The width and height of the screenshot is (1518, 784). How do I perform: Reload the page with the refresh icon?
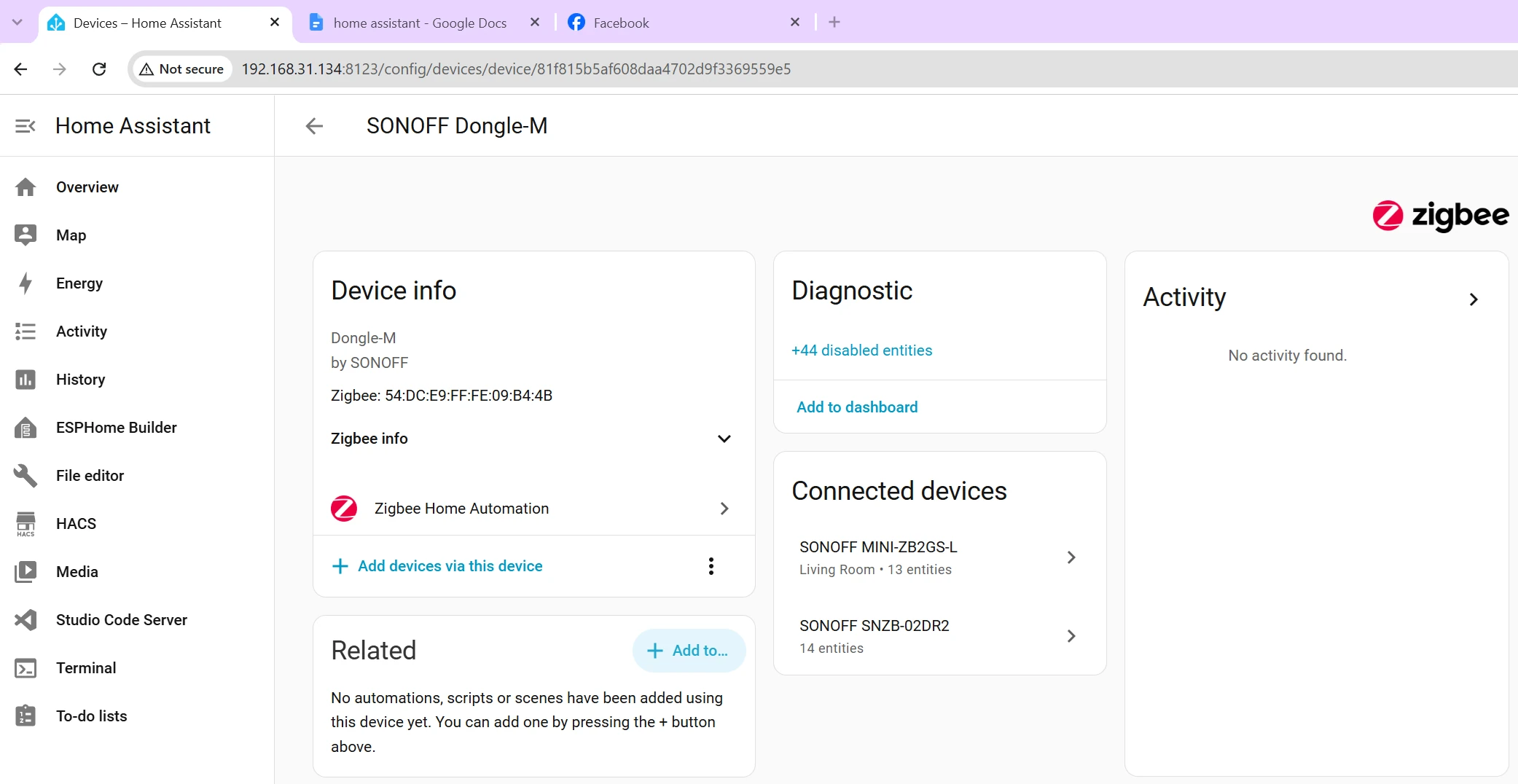point(99,69)
